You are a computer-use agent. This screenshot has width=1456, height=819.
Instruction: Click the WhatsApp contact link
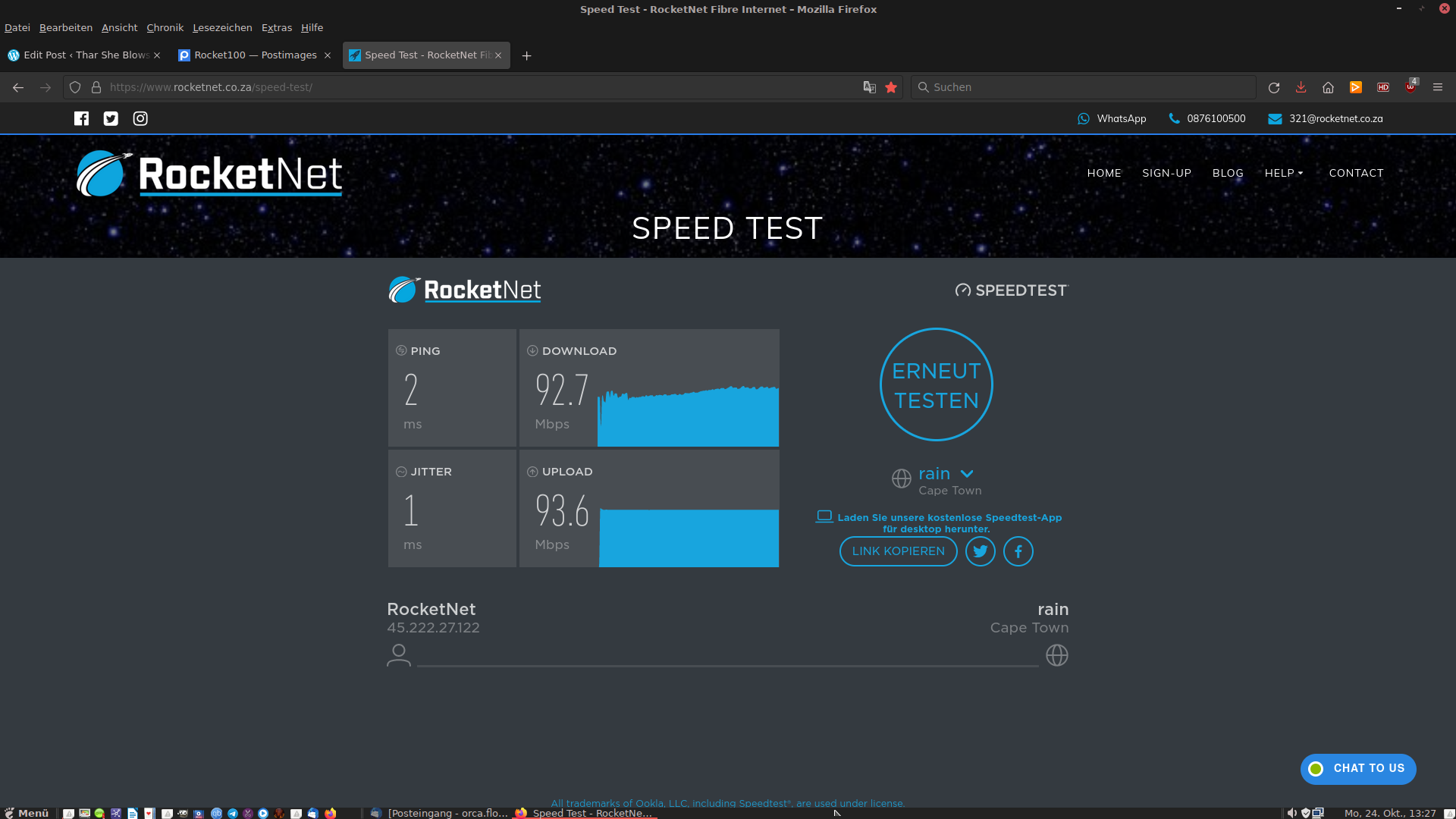[1112, 118]
